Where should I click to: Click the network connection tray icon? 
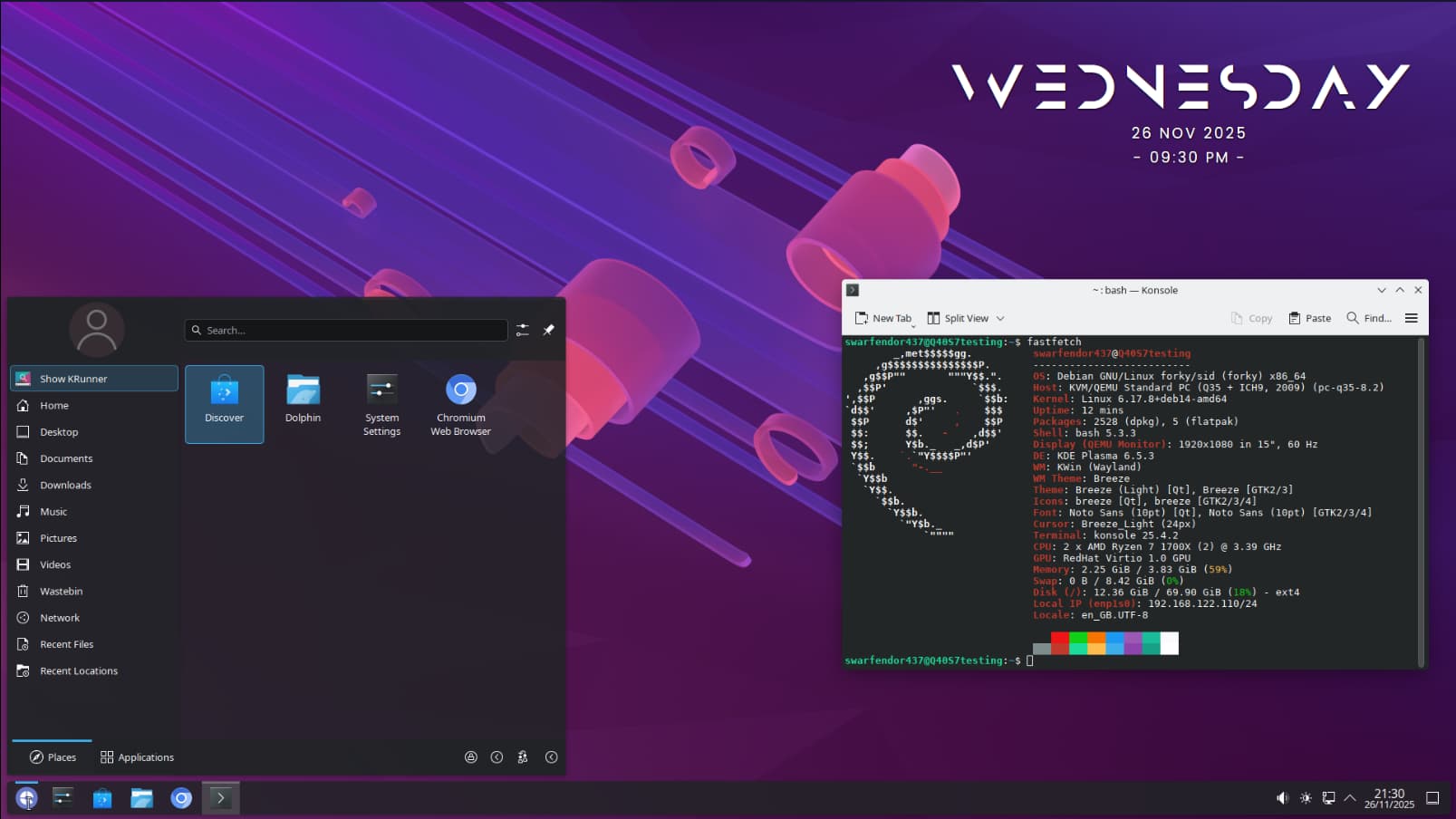(1328, 798)
